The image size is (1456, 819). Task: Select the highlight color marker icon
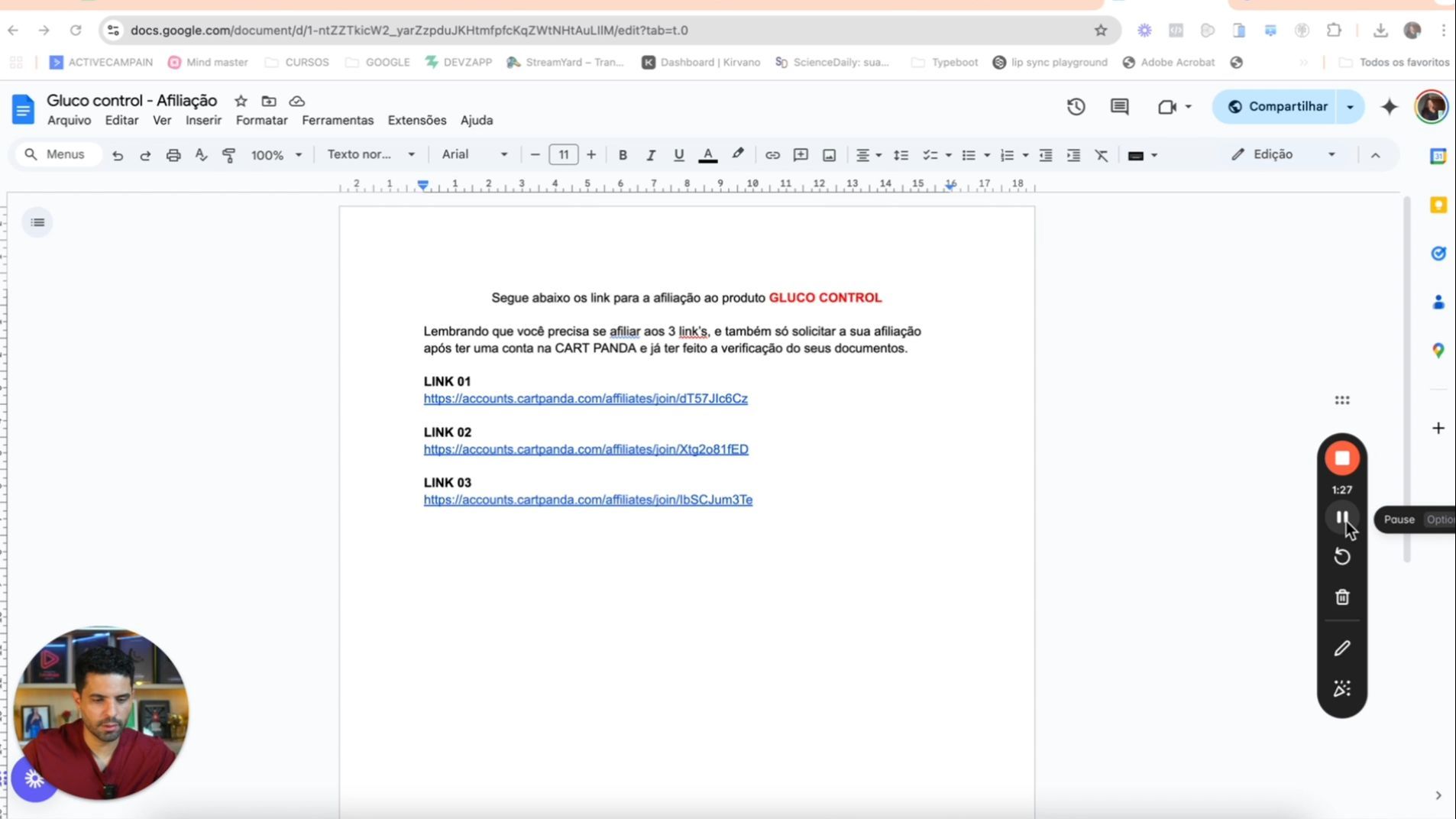pyautogui.click(x=737, y=154)
